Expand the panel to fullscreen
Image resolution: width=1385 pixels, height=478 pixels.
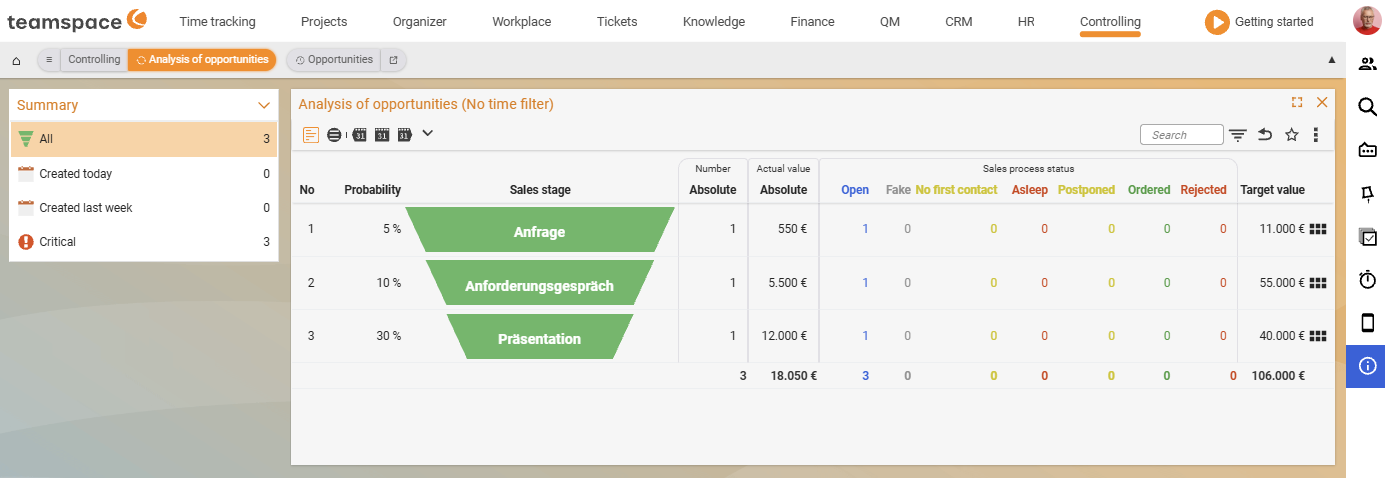[x=1297, y=102]
